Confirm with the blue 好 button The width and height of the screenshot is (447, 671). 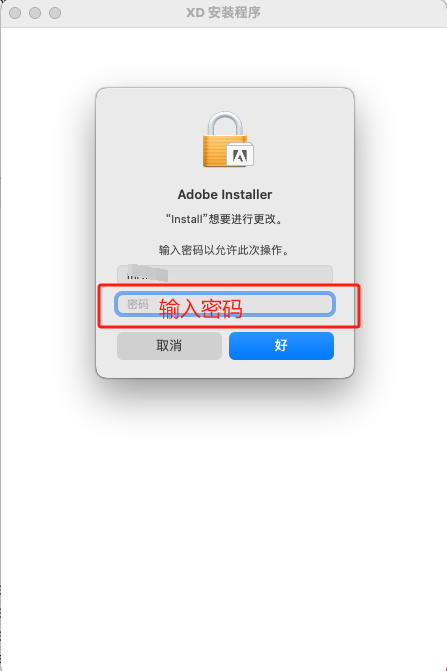pos(281,346)
